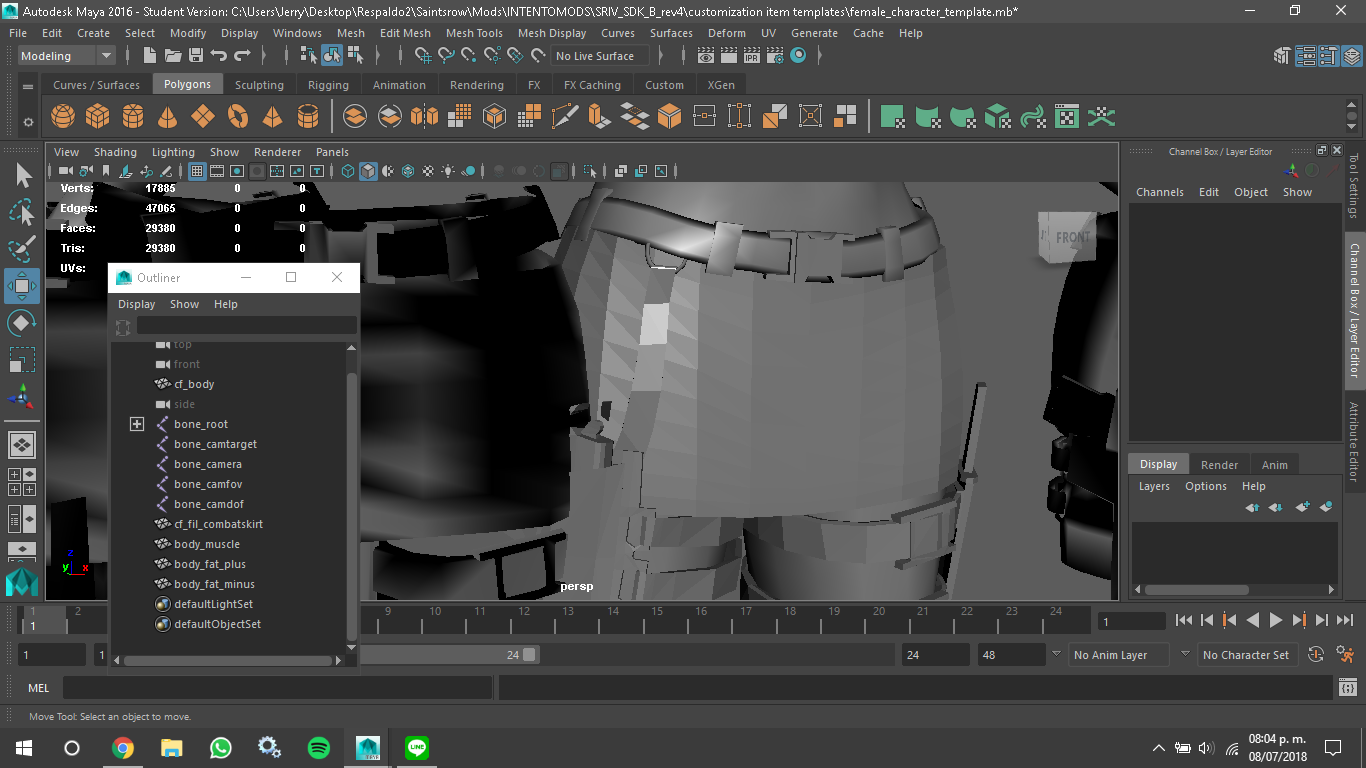Select cf_fil_combatskirt in the Outliner
This screenshot has width=1366, height=768.
(x=218, y=524)
